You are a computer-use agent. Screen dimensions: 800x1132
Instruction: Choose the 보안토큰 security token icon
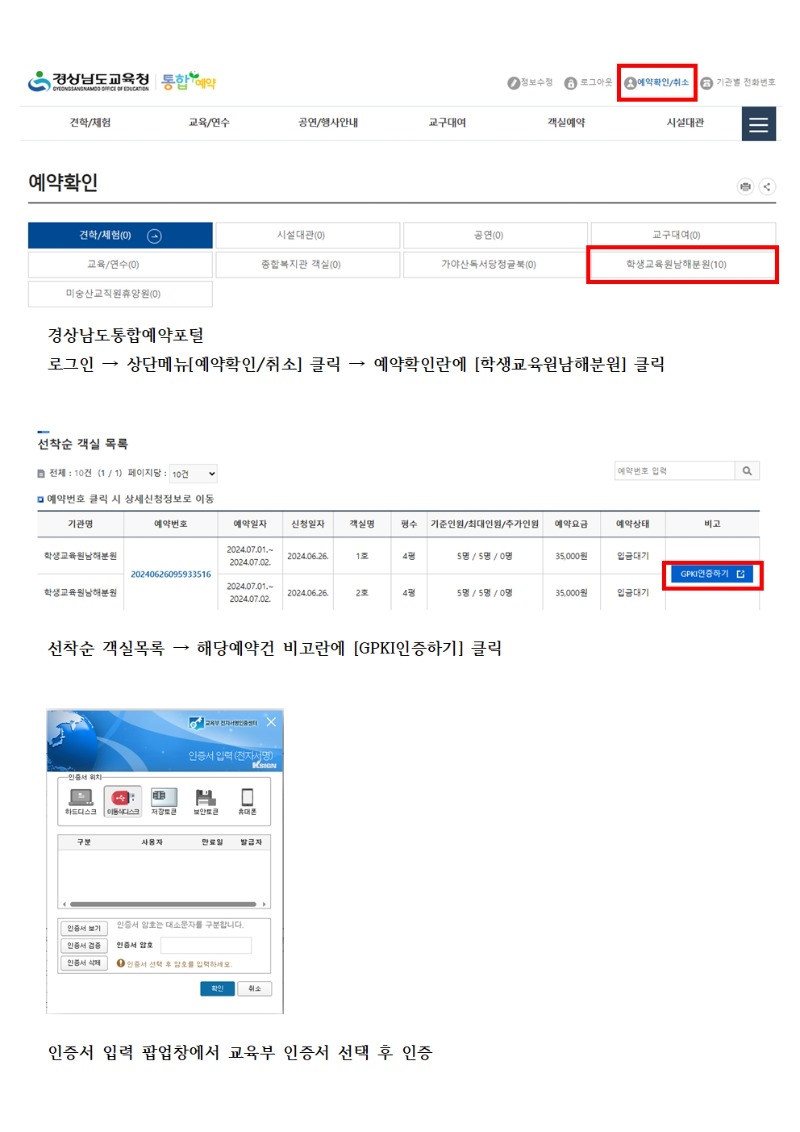[x=206, y=797]
